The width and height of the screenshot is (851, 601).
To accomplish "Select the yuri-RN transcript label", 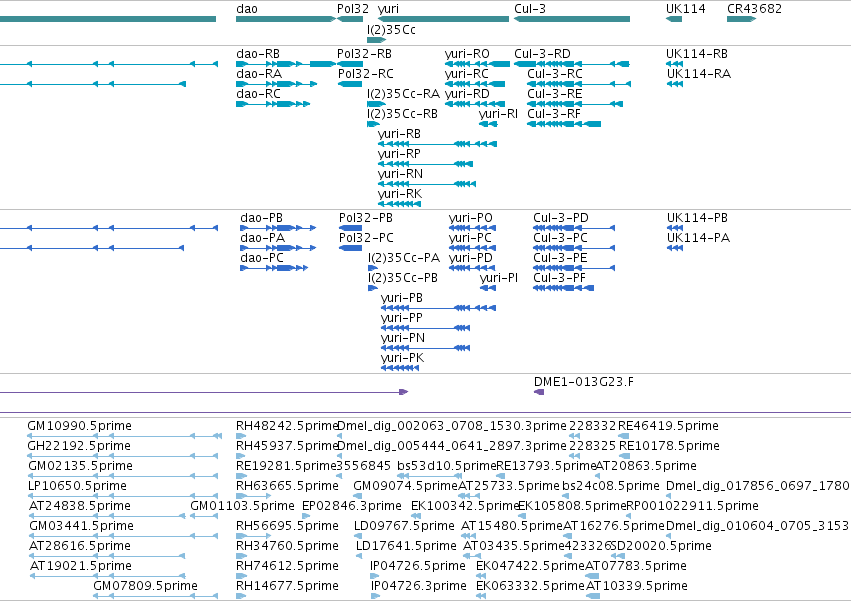I will (x=400, y=175).
